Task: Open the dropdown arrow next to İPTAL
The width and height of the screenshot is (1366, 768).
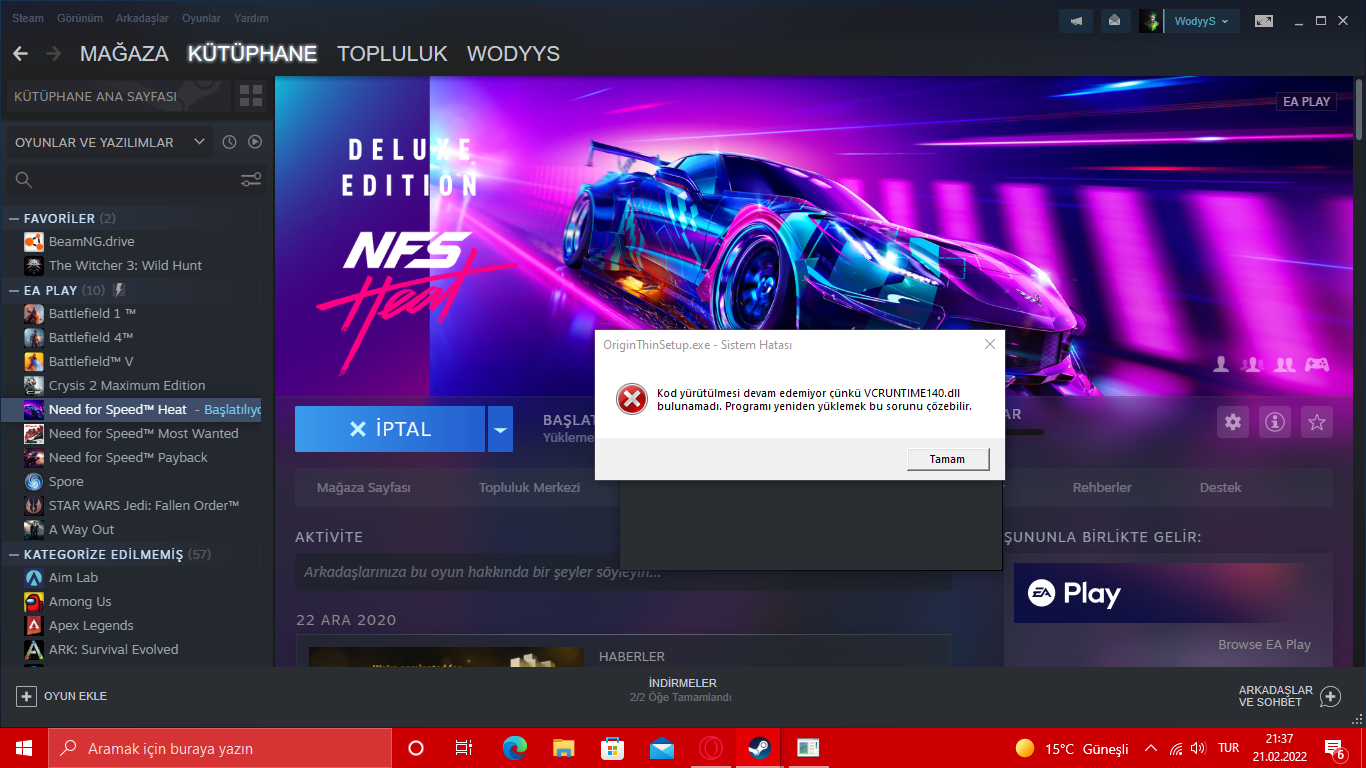Action: [500, 429]
